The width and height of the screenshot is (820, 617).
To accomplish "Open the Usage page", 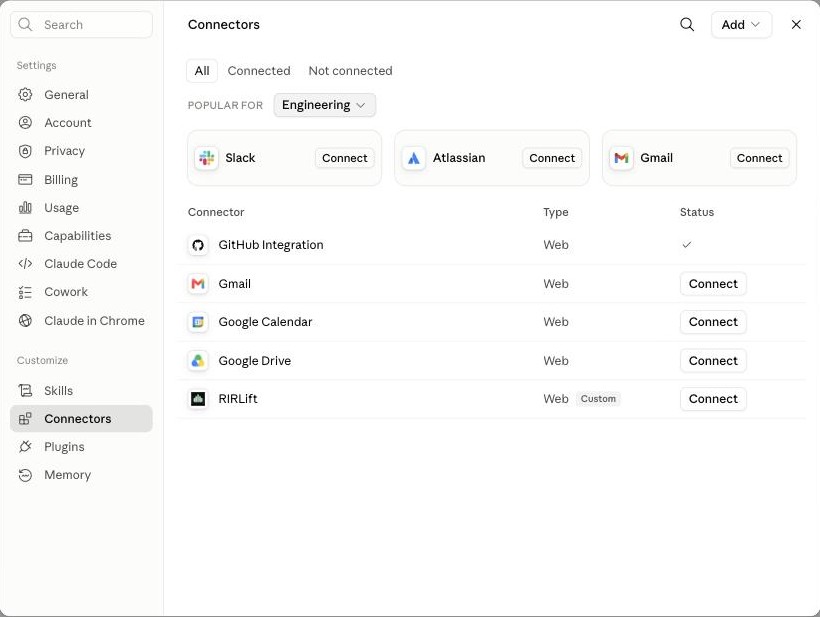I will click(x=82, y=208).
